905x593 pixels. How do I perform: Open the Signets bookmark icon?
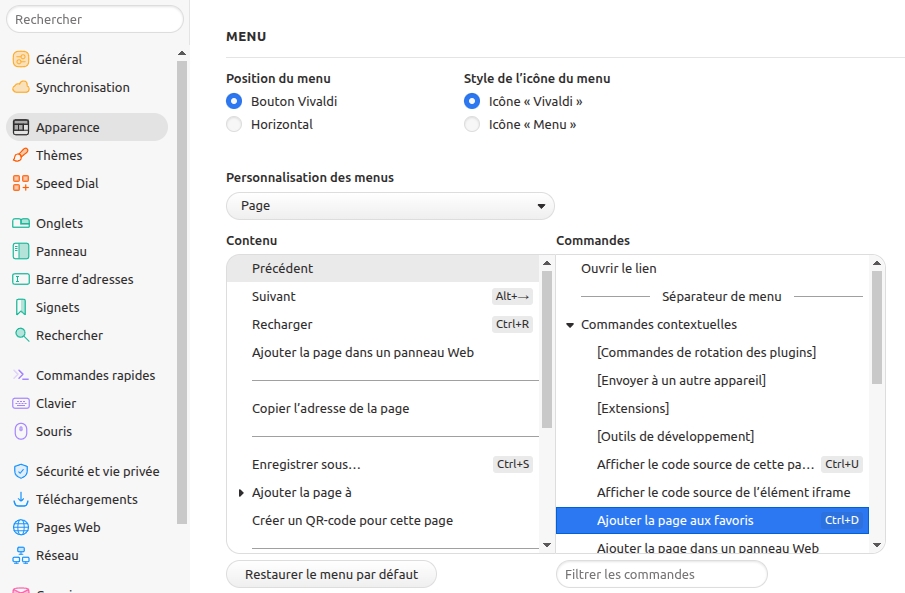tap(20, 307)
